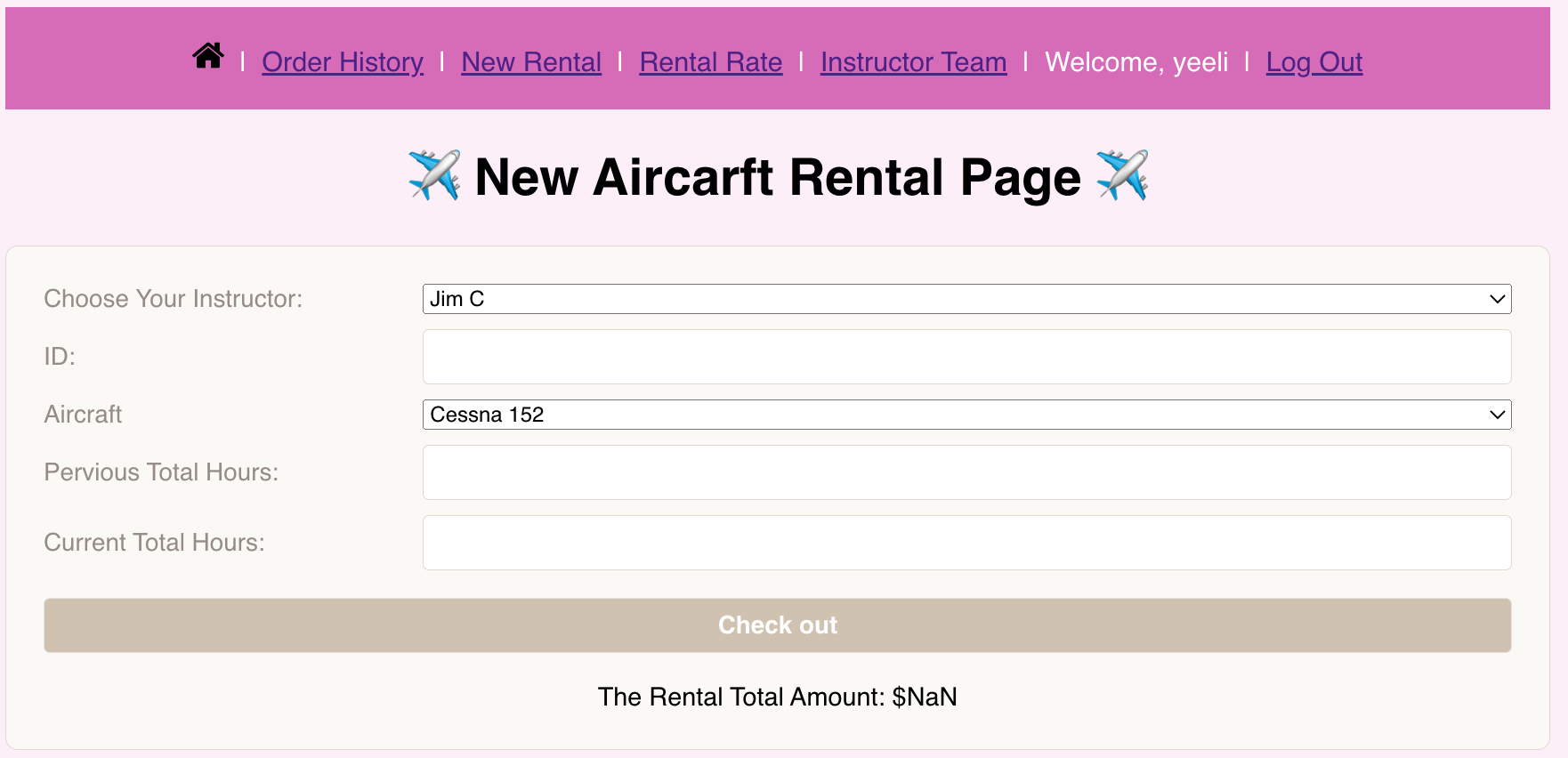Focus the ID input field

967,357
